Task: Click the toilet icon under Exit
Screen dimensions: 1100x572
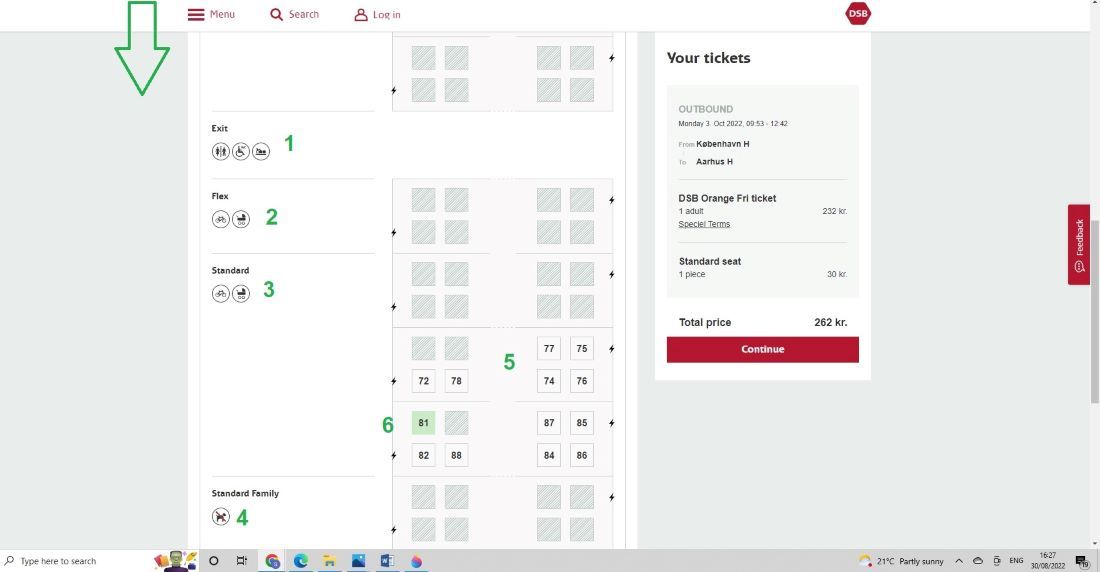Action: coord(221,151)
